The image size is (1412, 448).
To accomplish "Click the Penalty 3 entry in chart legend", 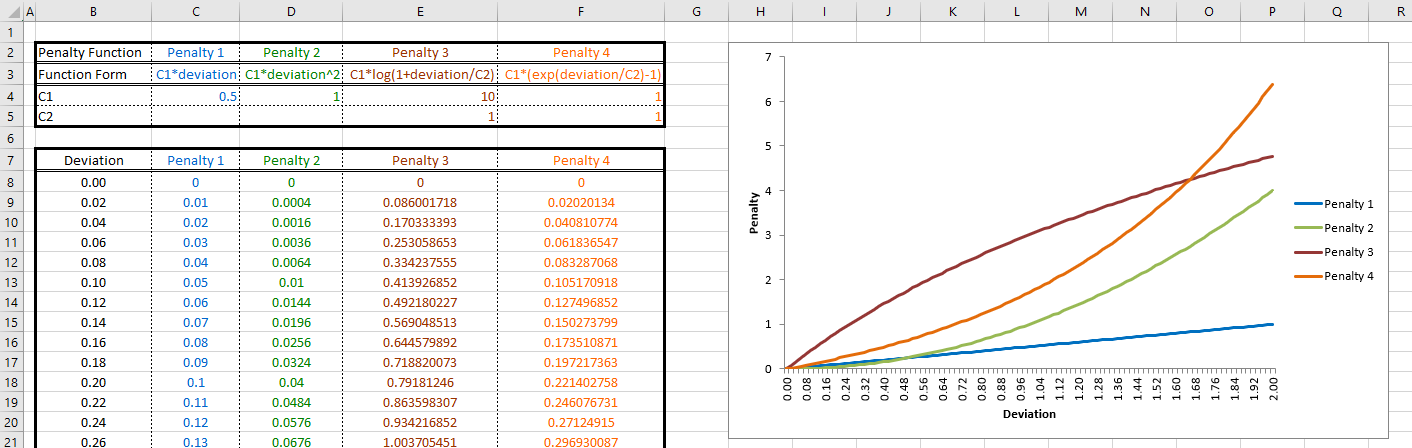I will pyautogui.click(x=1349, y=251).
